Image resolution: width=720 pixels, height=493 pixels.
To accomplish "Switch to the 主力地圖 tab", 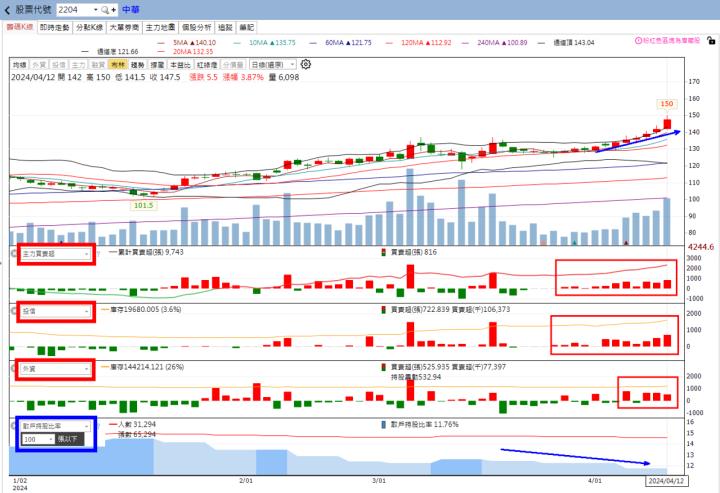I will pyautogui.click(x=160, y=28).
